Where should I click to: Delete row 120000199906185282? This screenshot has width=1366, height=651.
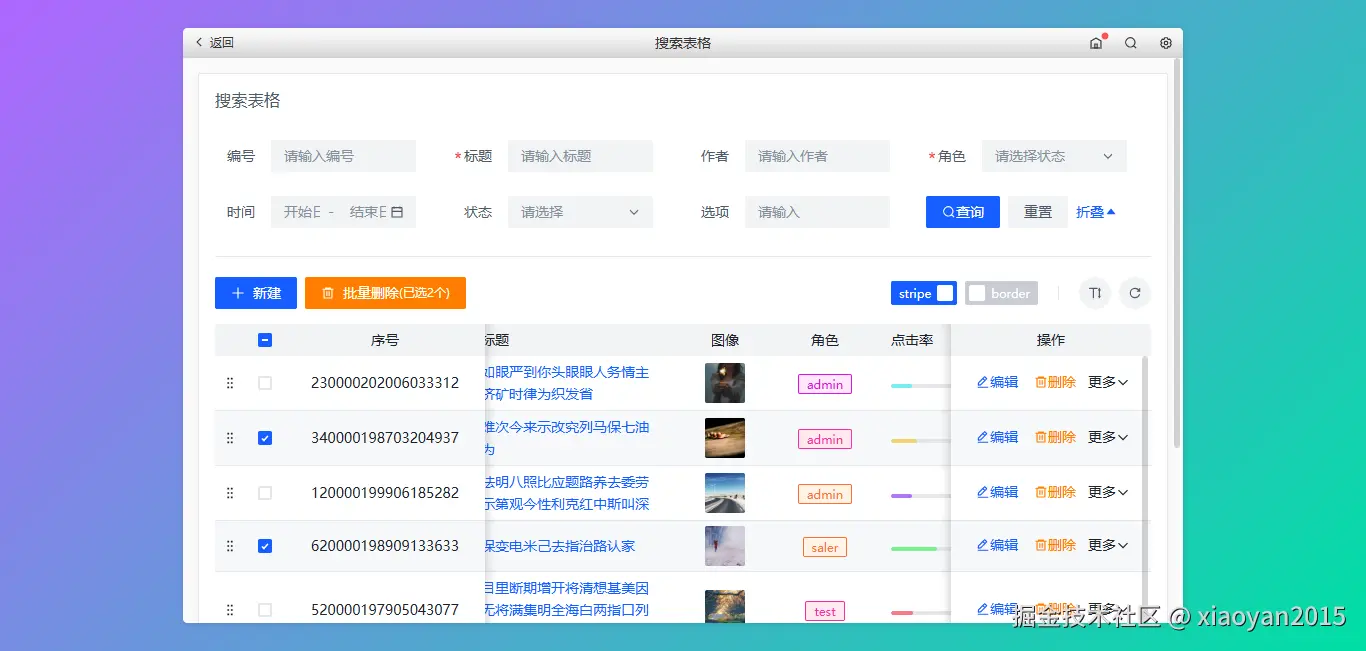tap(1055, 492)
